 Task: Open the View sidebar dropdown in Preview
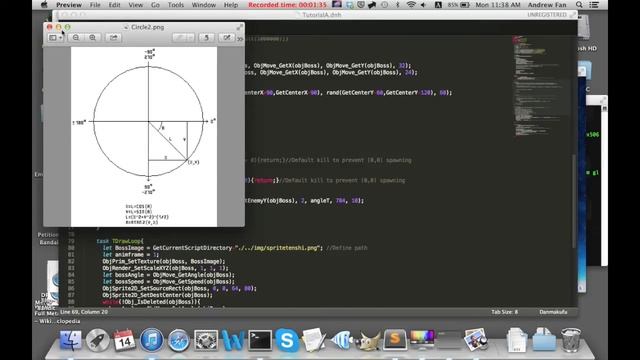[56, 38]
